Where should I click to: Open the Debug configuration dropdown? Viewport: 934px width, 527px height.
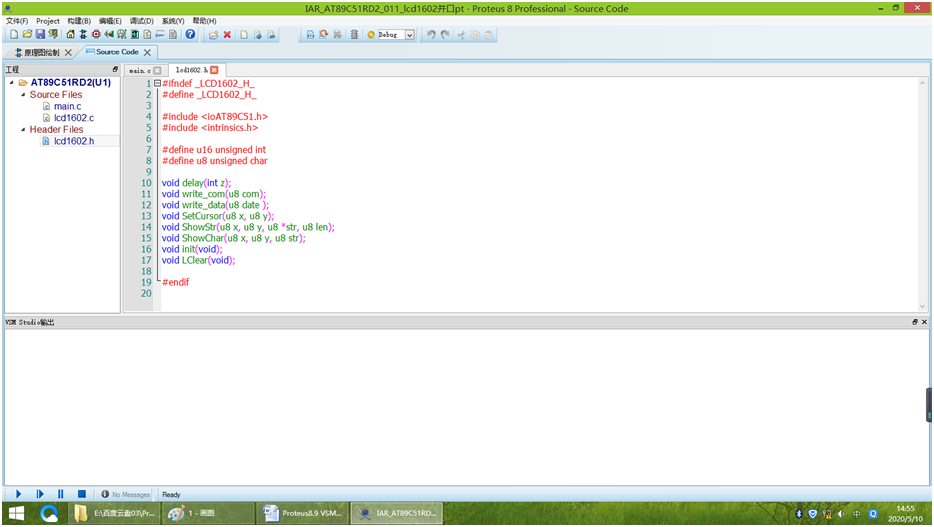[x=410, y=35]
